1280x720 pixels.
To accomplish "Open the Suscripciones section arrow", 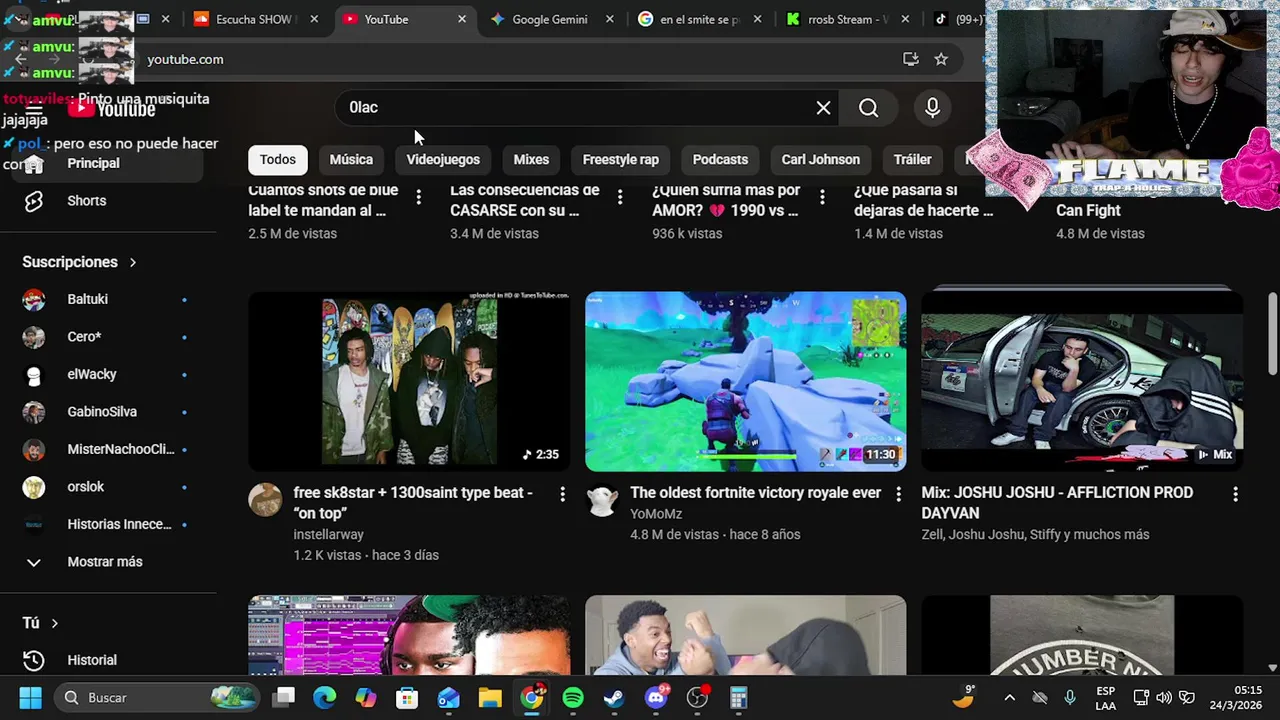I will tap(132, 262).
